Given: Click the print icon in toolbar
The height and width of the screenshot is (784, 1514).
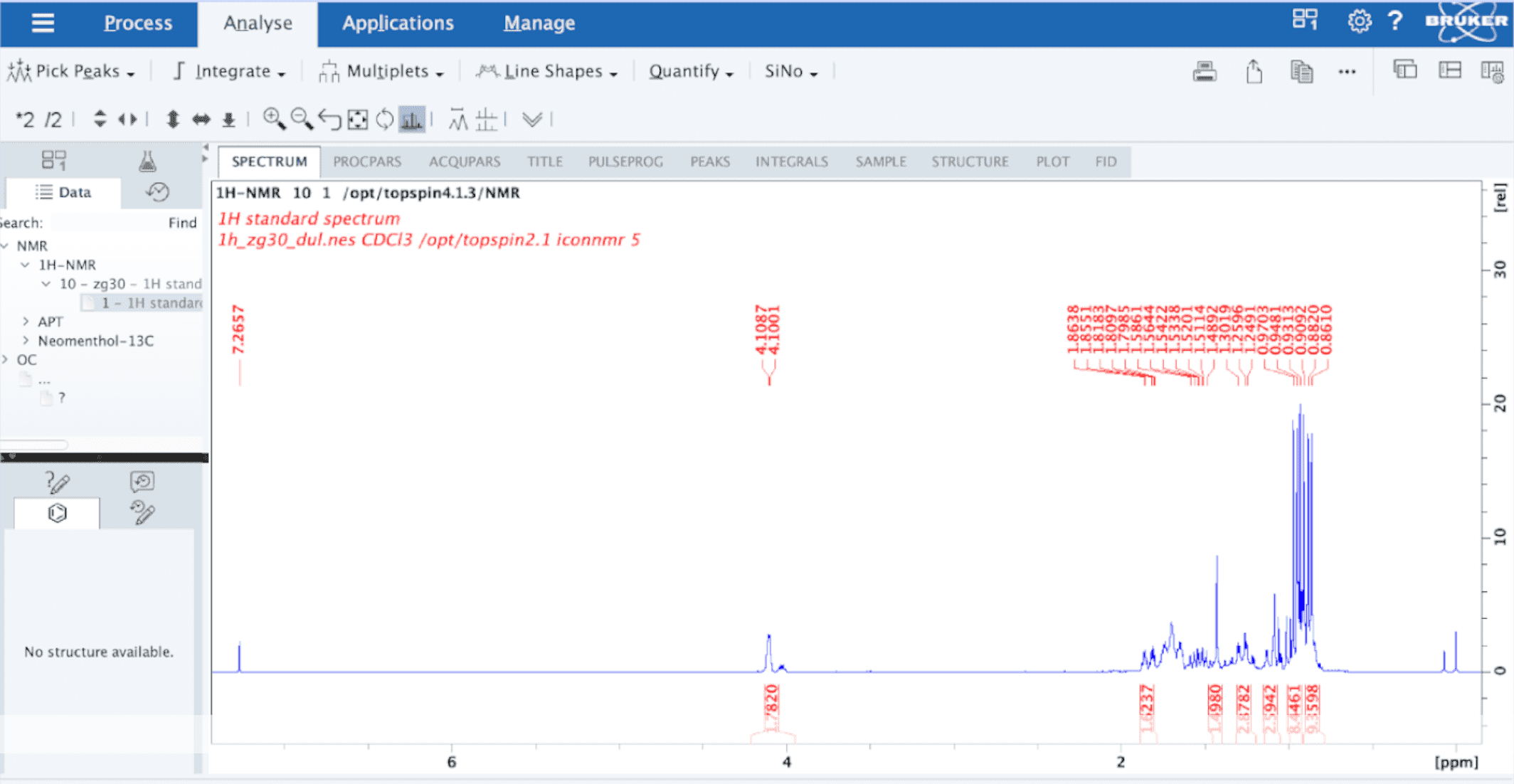Looking at the screenshot, I should point(1205,71).
